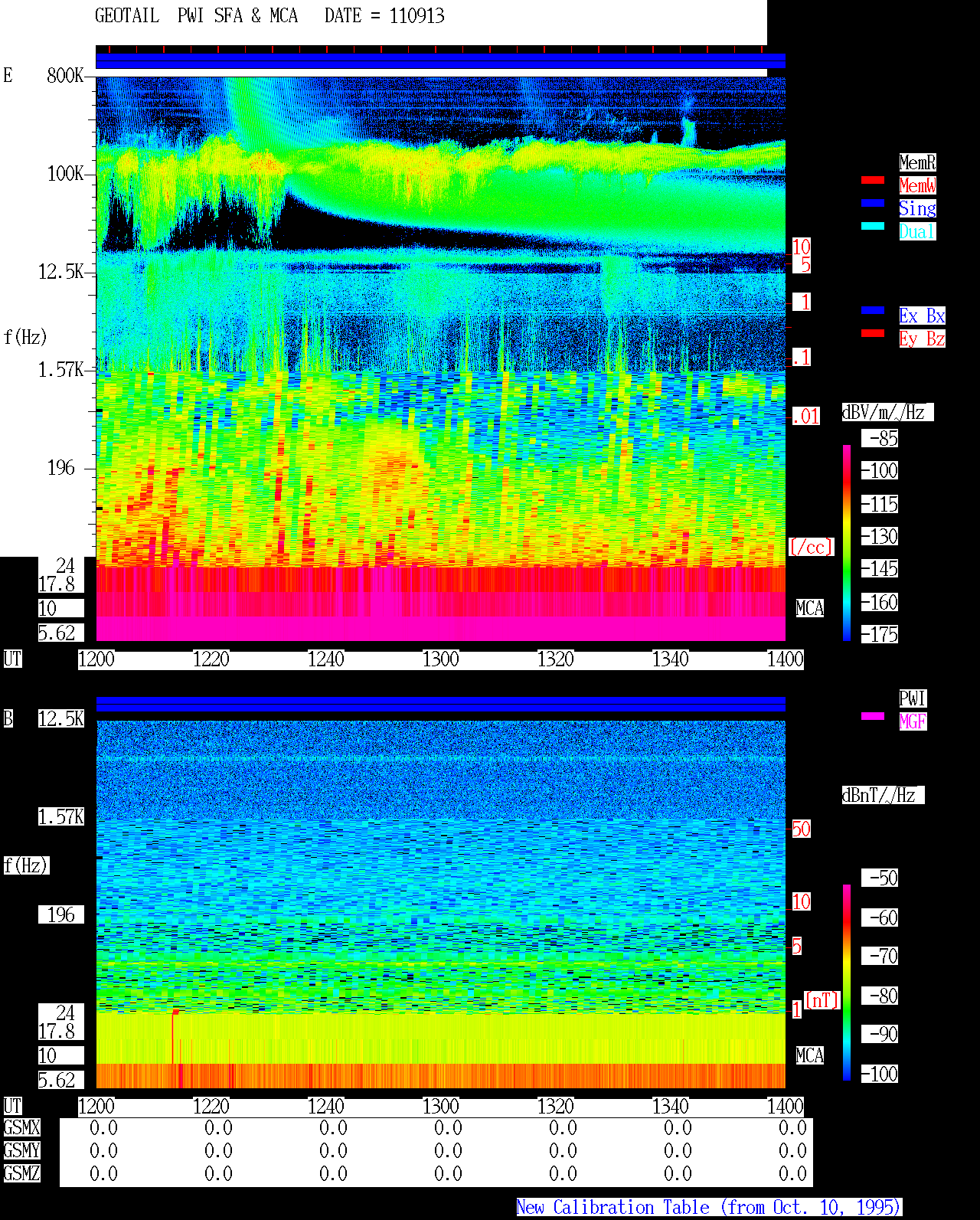Click the blue Ex Bx legend swatch
The width and height of the screenshot is (980, 1220).
[x=873, y=310]
